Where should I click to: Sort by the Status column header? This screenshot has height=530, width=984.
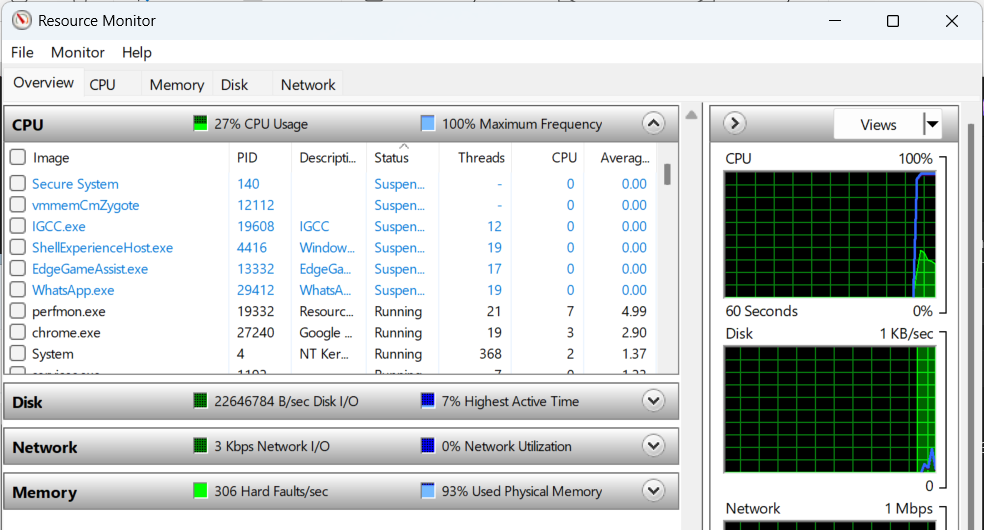click(x=403, y=157)
